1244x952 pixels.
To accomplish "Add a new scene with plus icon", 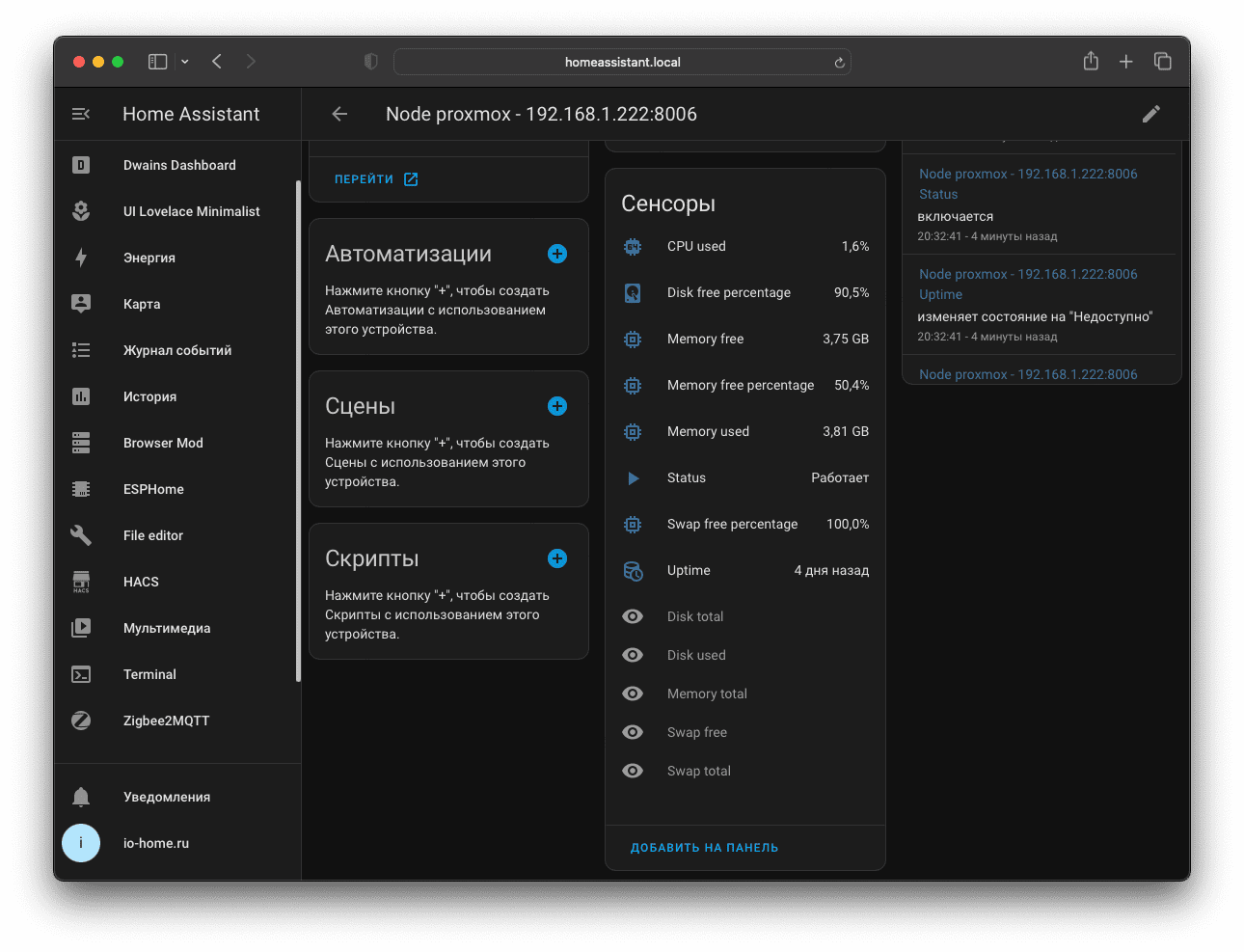I will [557, 406].
